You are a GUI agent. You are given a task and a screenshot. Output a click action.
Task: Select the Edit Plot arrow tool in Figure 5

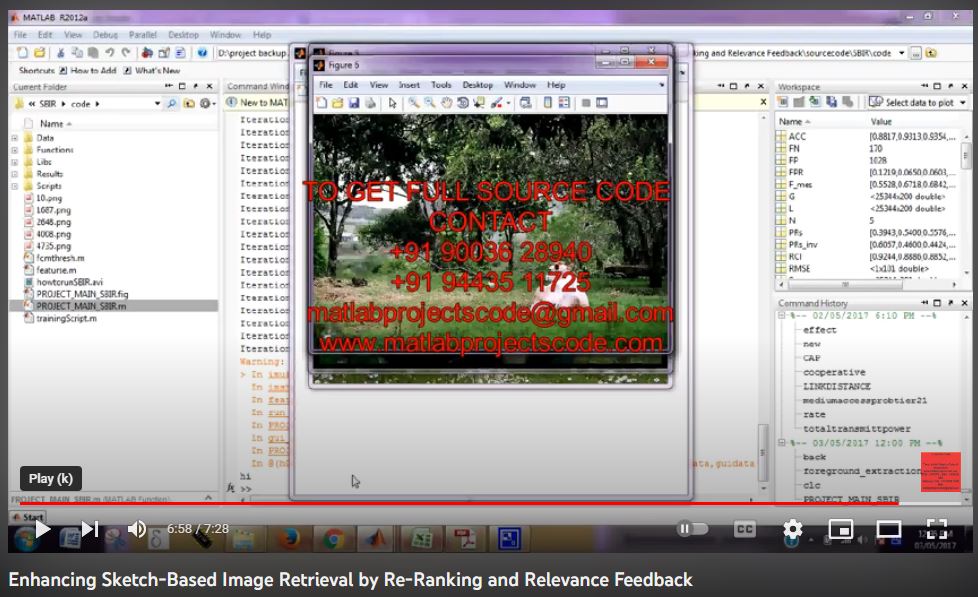[x=391, y=103]
